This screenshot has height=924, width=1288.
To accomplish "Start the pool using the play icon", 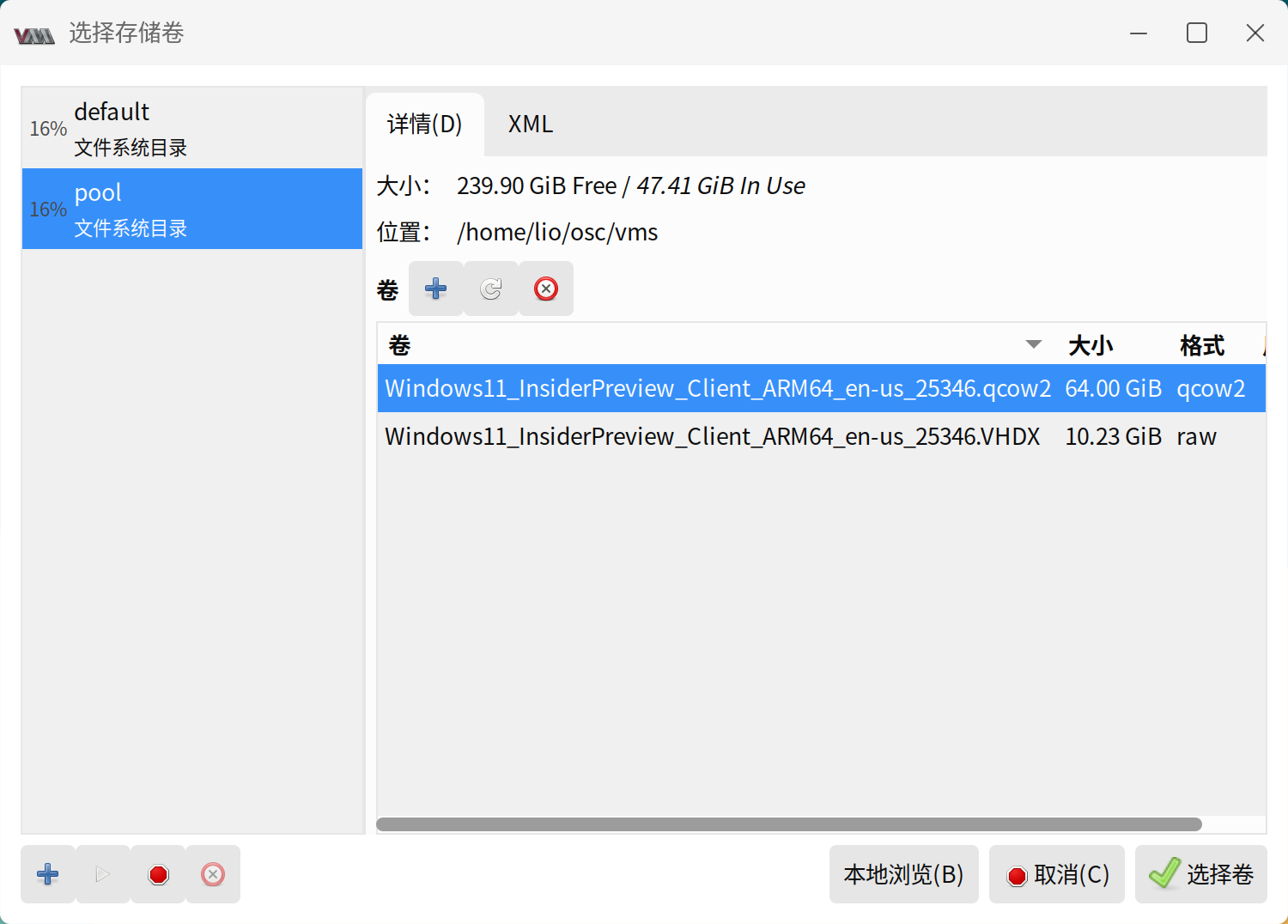I will pyautogui.click(x=103, y=874).
